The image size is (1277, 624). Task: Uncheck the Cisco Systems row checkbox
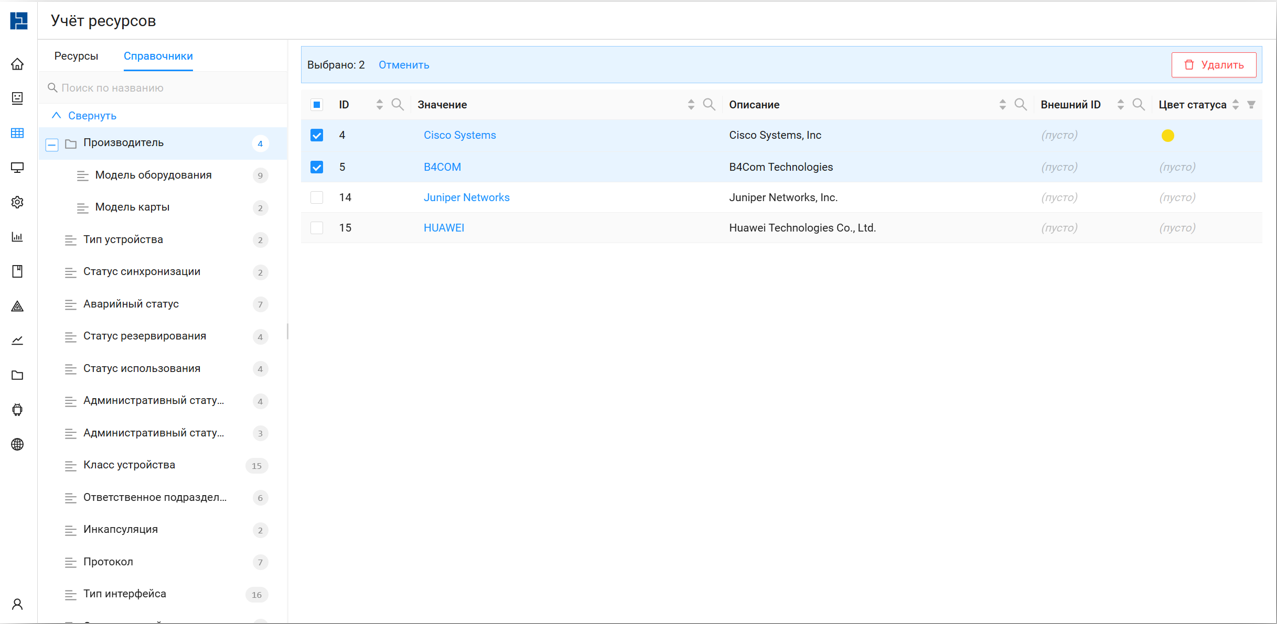(x=317, y=135)
